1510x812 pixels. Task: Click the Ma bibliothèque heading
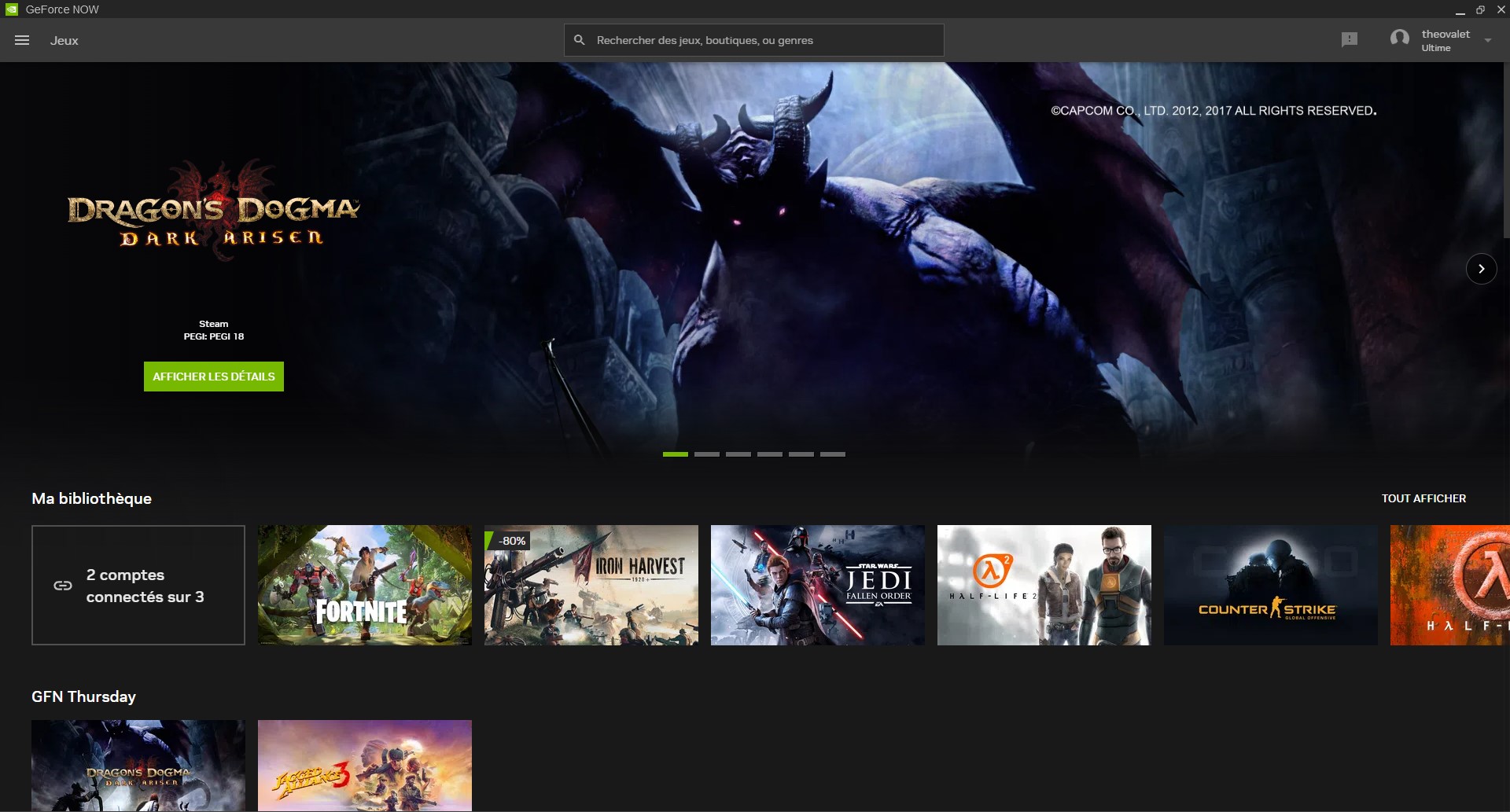[92, 498]
